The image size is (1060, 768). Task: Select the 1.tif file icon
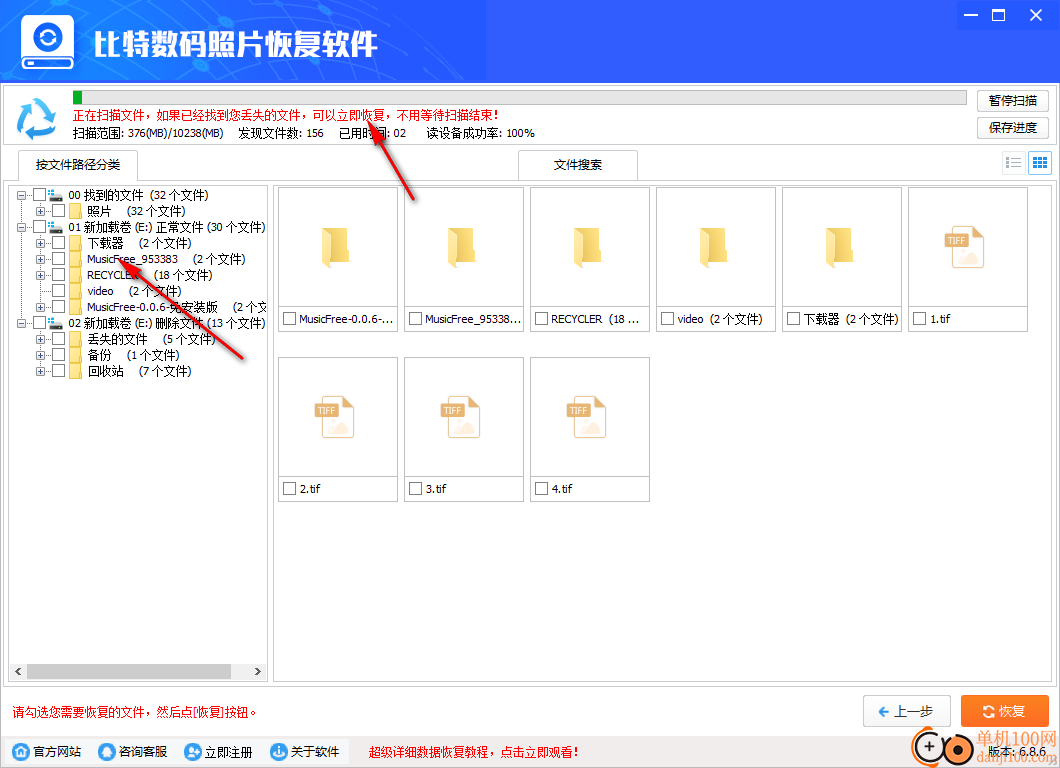coord(967,247)
